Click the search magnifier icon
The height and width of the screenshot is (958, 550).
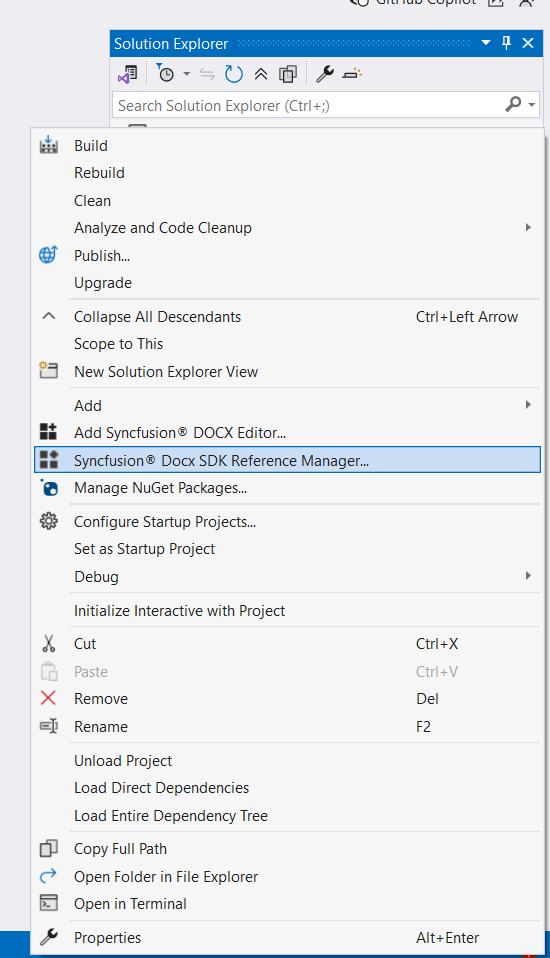(x=513, y=104)
